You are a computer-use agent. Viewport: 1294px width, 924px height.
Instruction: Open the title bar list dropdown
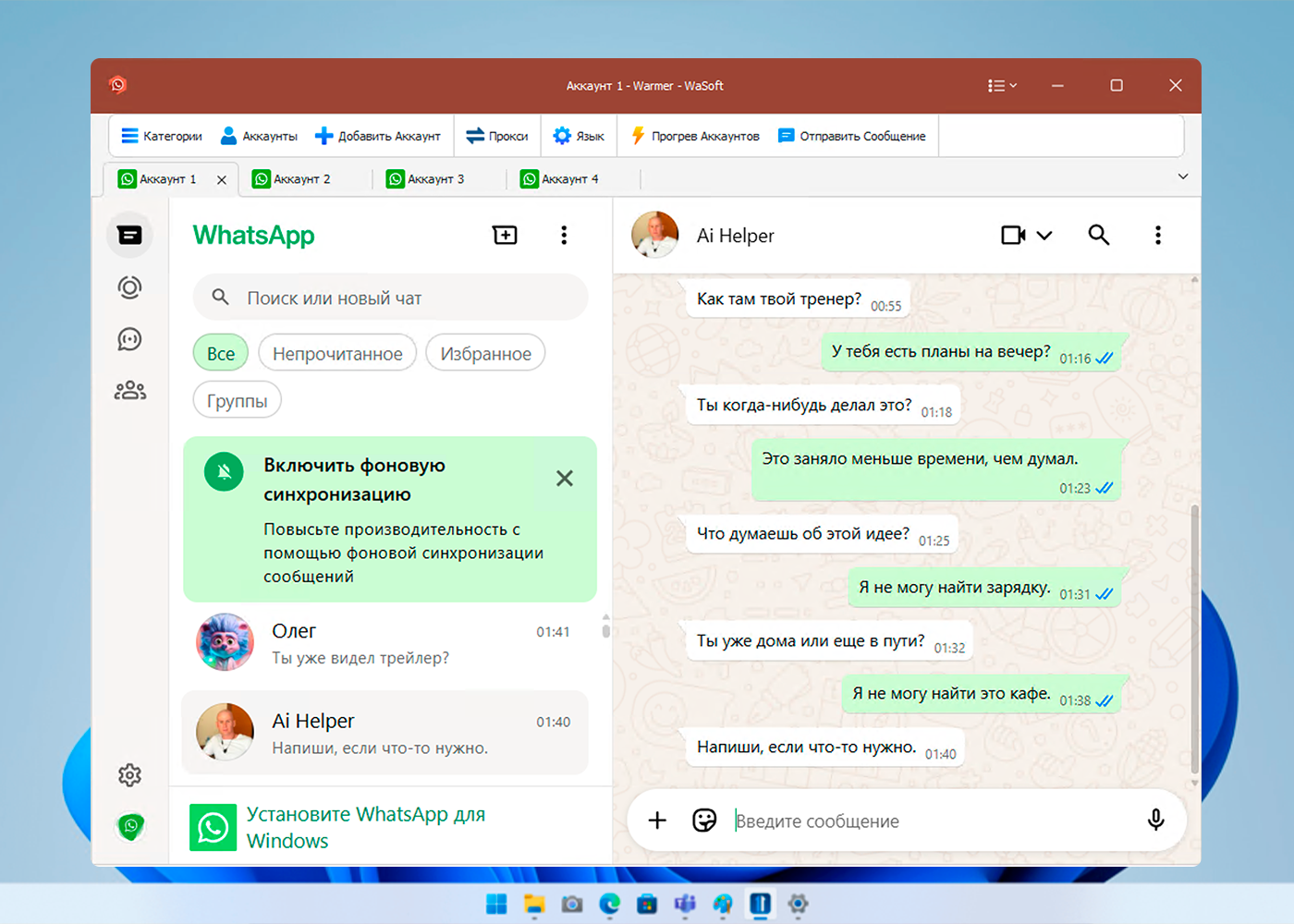1002,86
